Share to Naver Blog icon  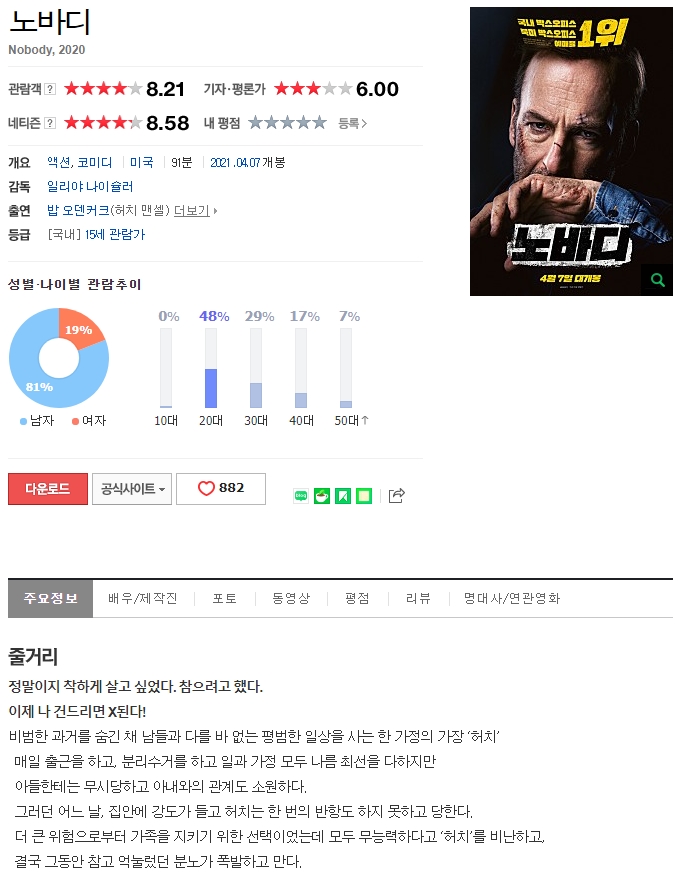(301, 496)
